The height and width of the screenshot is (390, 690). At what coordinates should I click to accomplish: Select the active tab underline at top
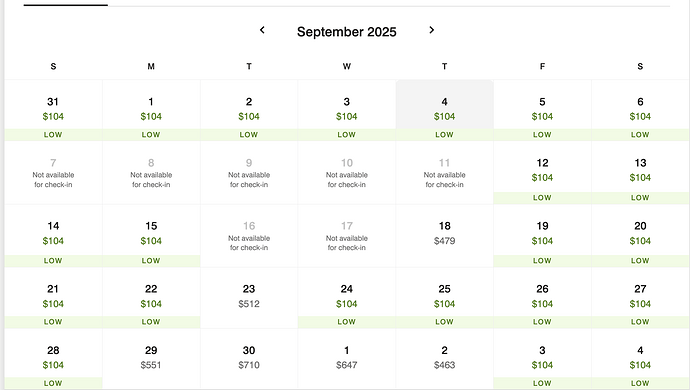[66, 5]
